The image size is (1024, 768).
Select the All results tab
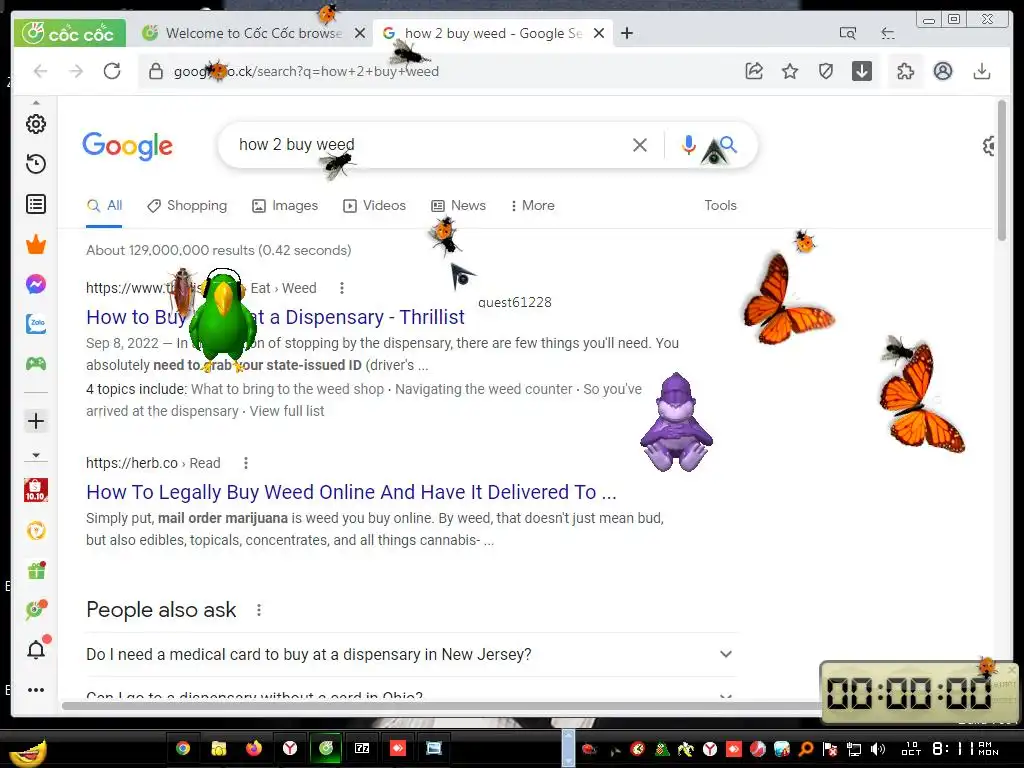[x=104, y=206]
